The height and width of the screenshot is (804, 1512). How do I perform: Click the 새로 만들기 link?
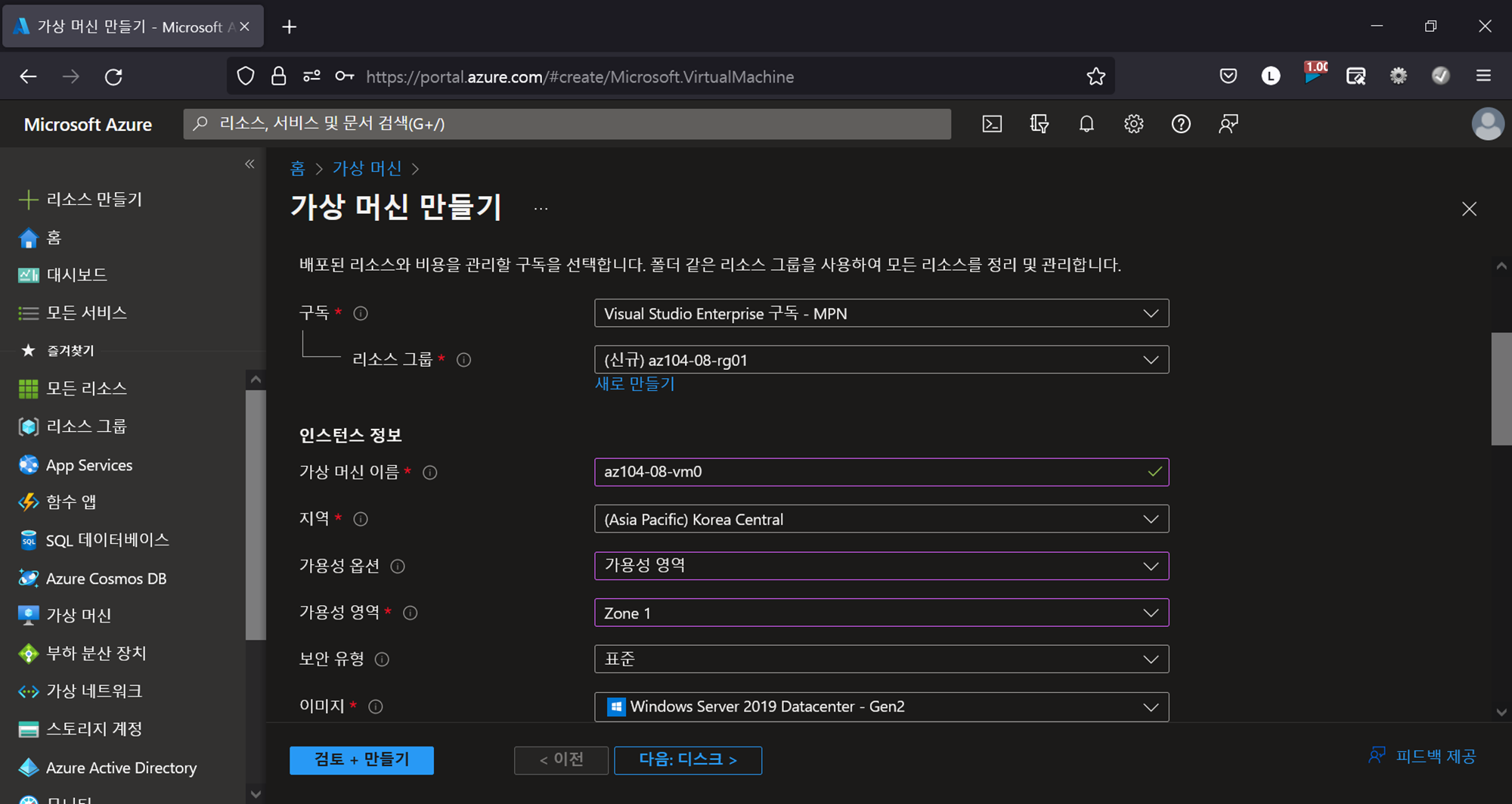[x=634, y=384]
